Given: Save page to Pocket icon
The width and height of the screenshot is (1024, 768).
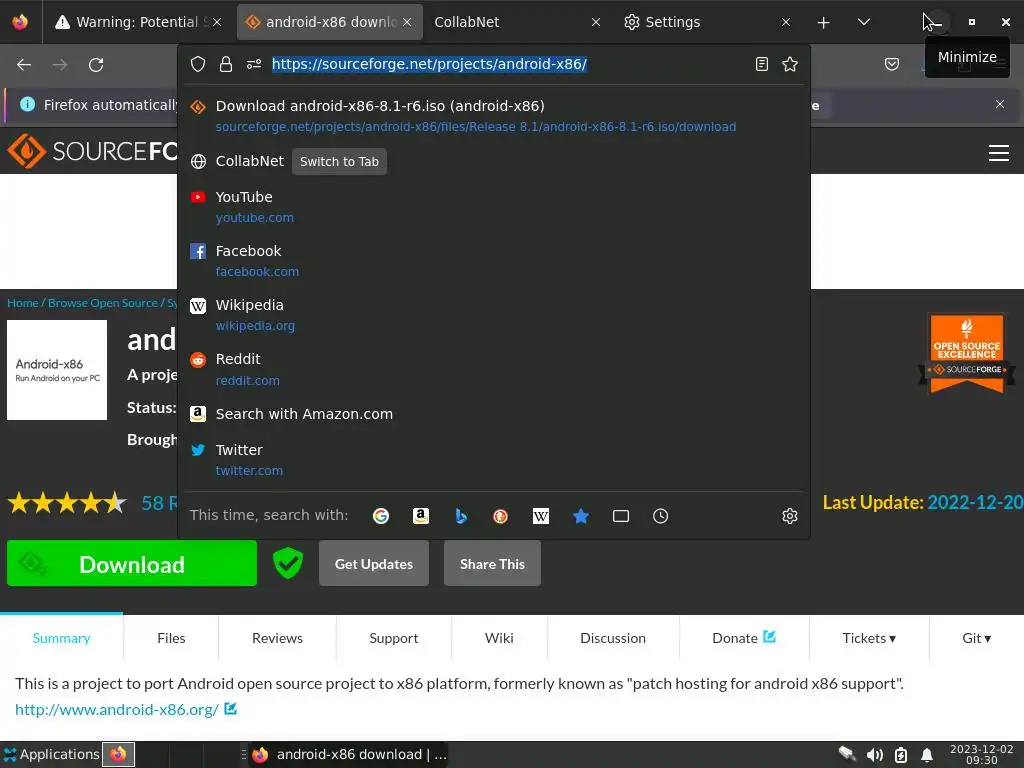Looking at the screenshot, I should coord(891,64).
